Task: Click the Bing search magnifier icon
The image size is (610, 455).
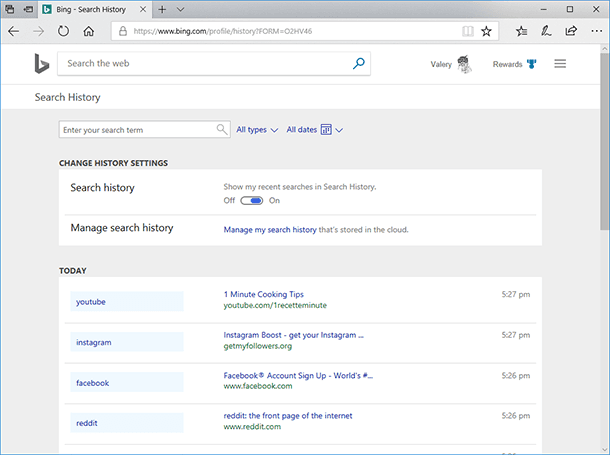Action: pyautogui.click(x=359, y=63)
